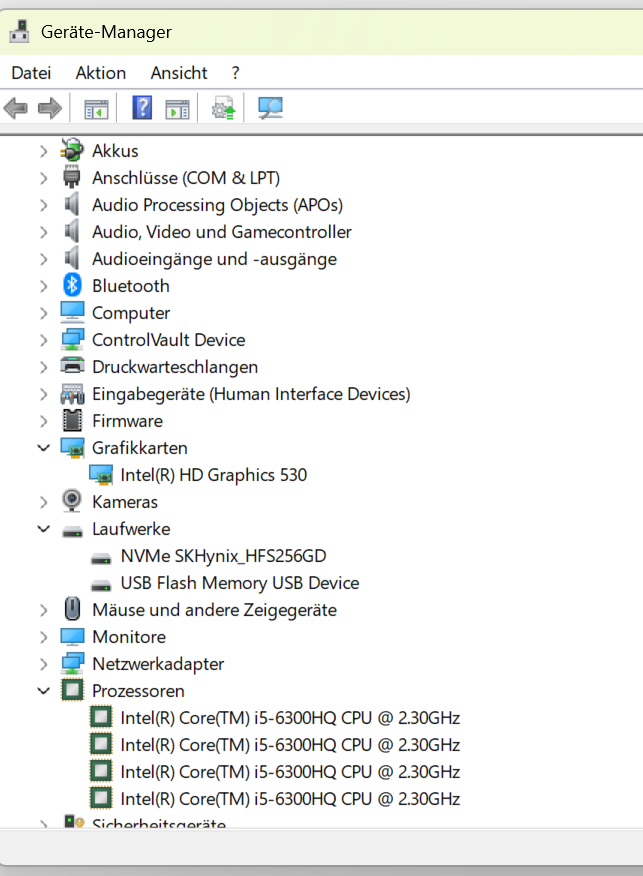
Task: Open the ? help menu
Action: pos(235,73)
